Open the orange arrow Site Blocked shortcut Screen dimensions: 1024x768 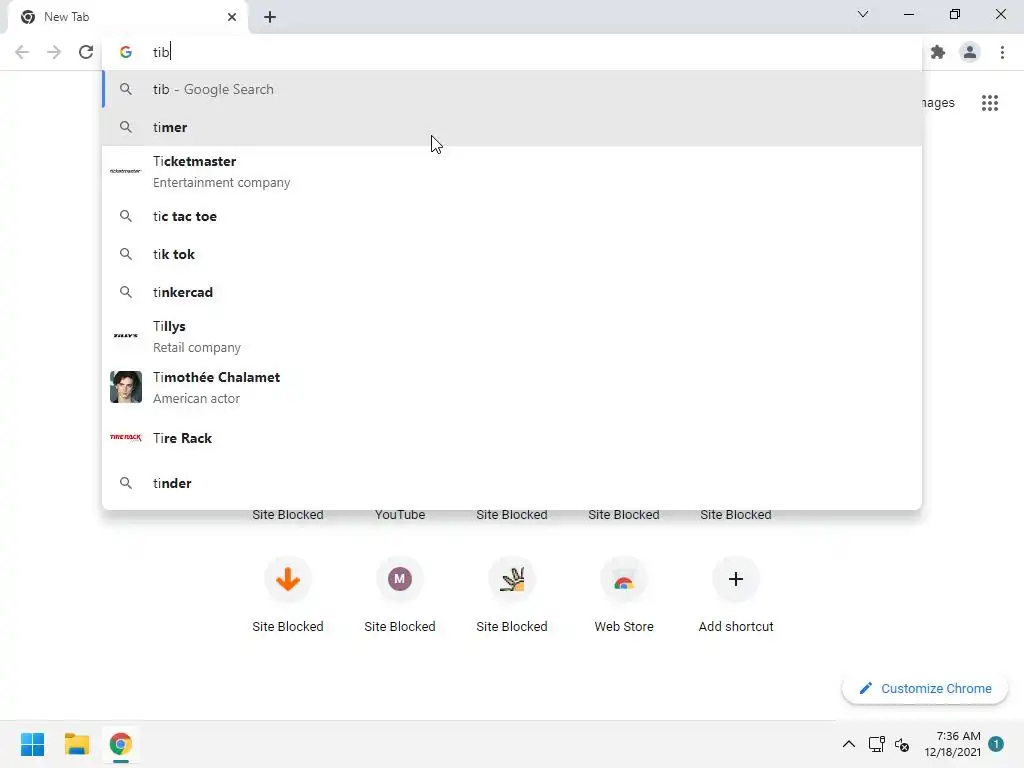point(287,596)
